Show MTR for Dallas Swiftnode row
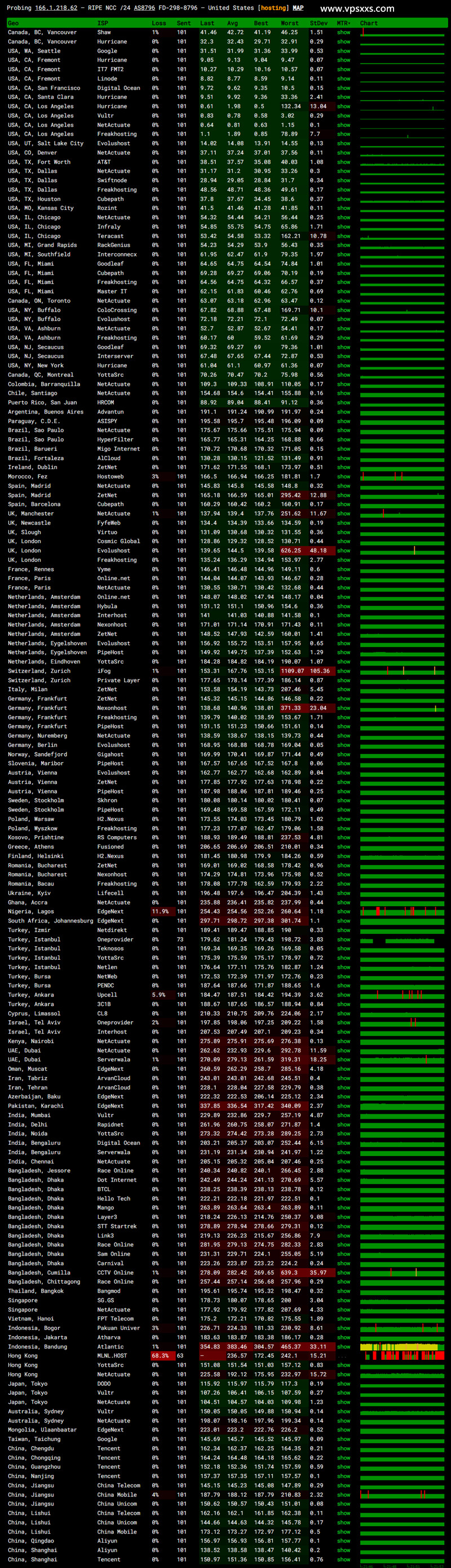 coord(344,180)
